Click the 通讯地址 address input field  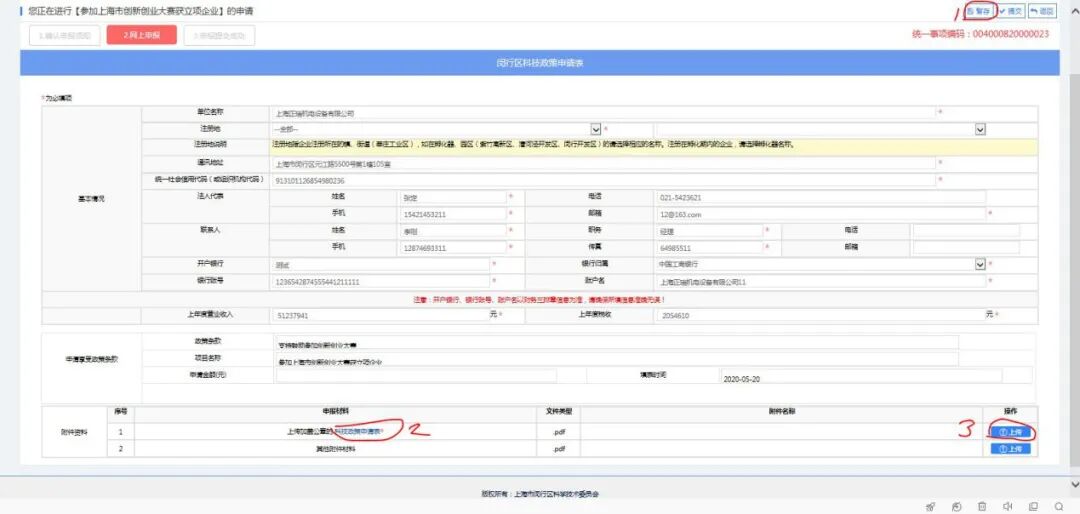[603, 164]
